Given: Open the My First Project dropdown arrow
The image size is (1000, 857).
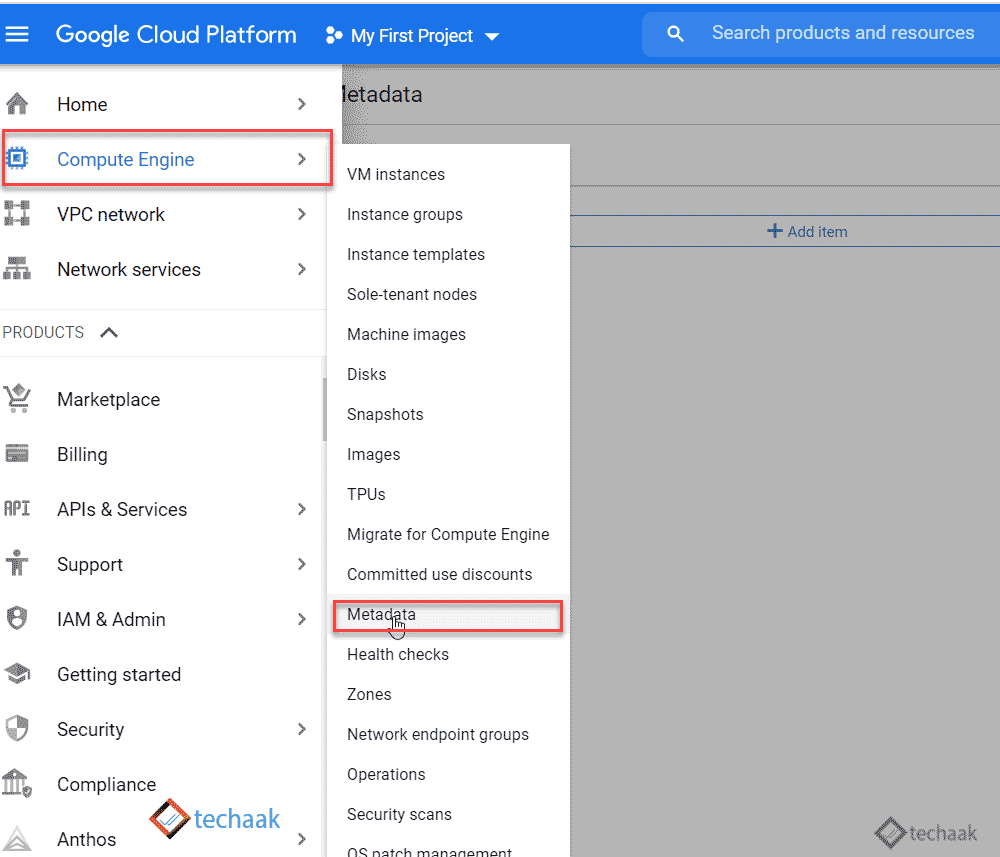Looking at the screenshot, I should [x=492, y=36].
